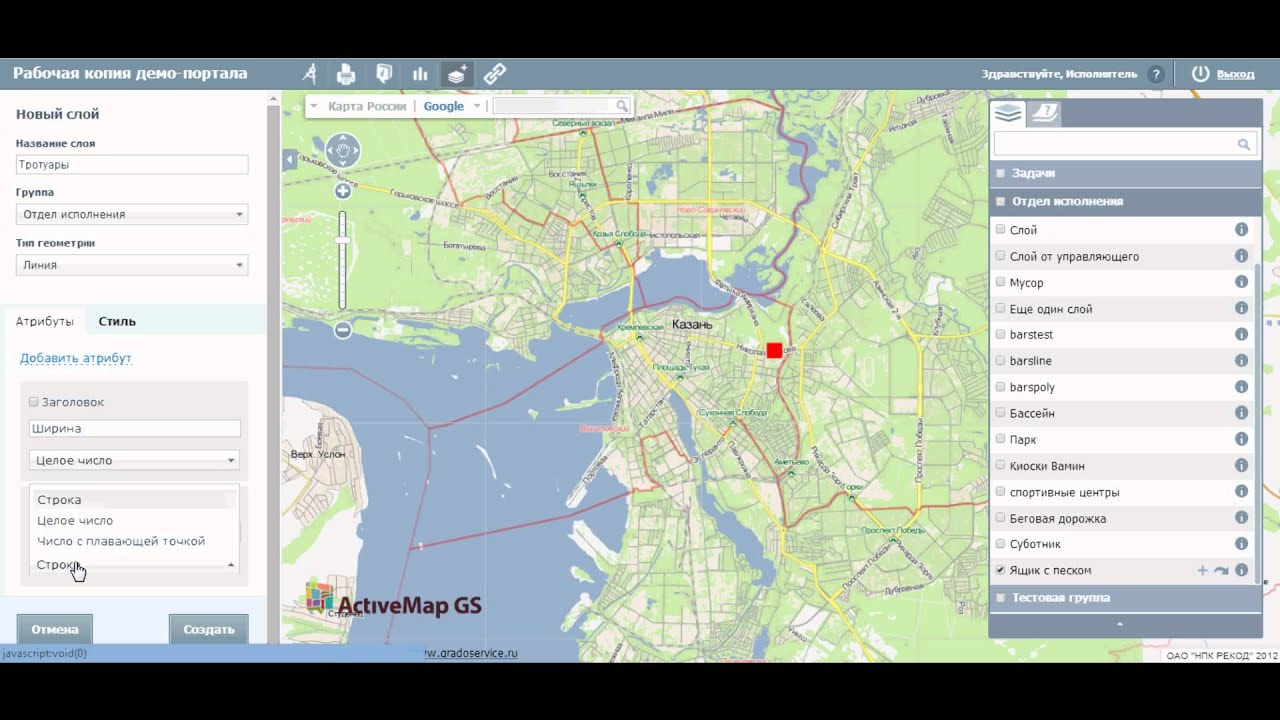1280x720 pixels.
Task: Click the map search magnifier icon
Action: coord(622,106)
